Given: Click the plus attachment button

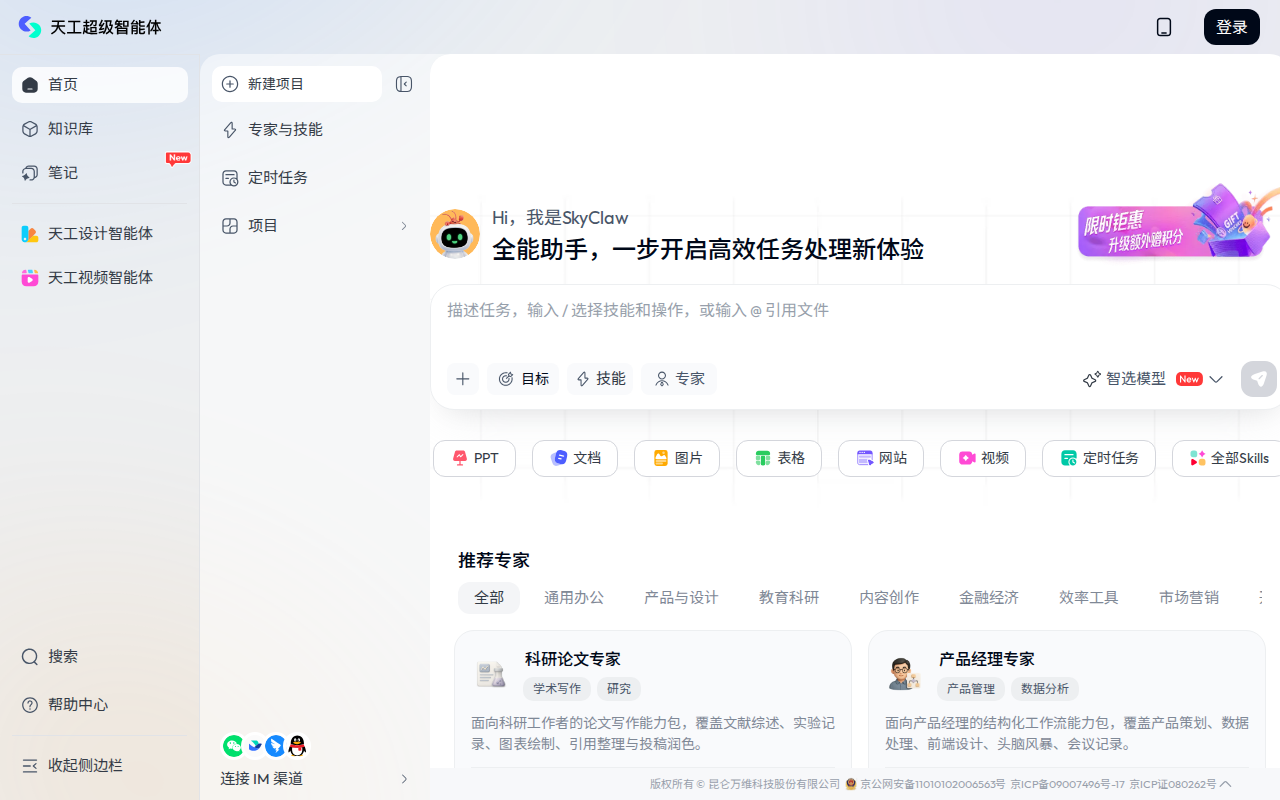Looking at the screenshot, I should click(463, 379).
